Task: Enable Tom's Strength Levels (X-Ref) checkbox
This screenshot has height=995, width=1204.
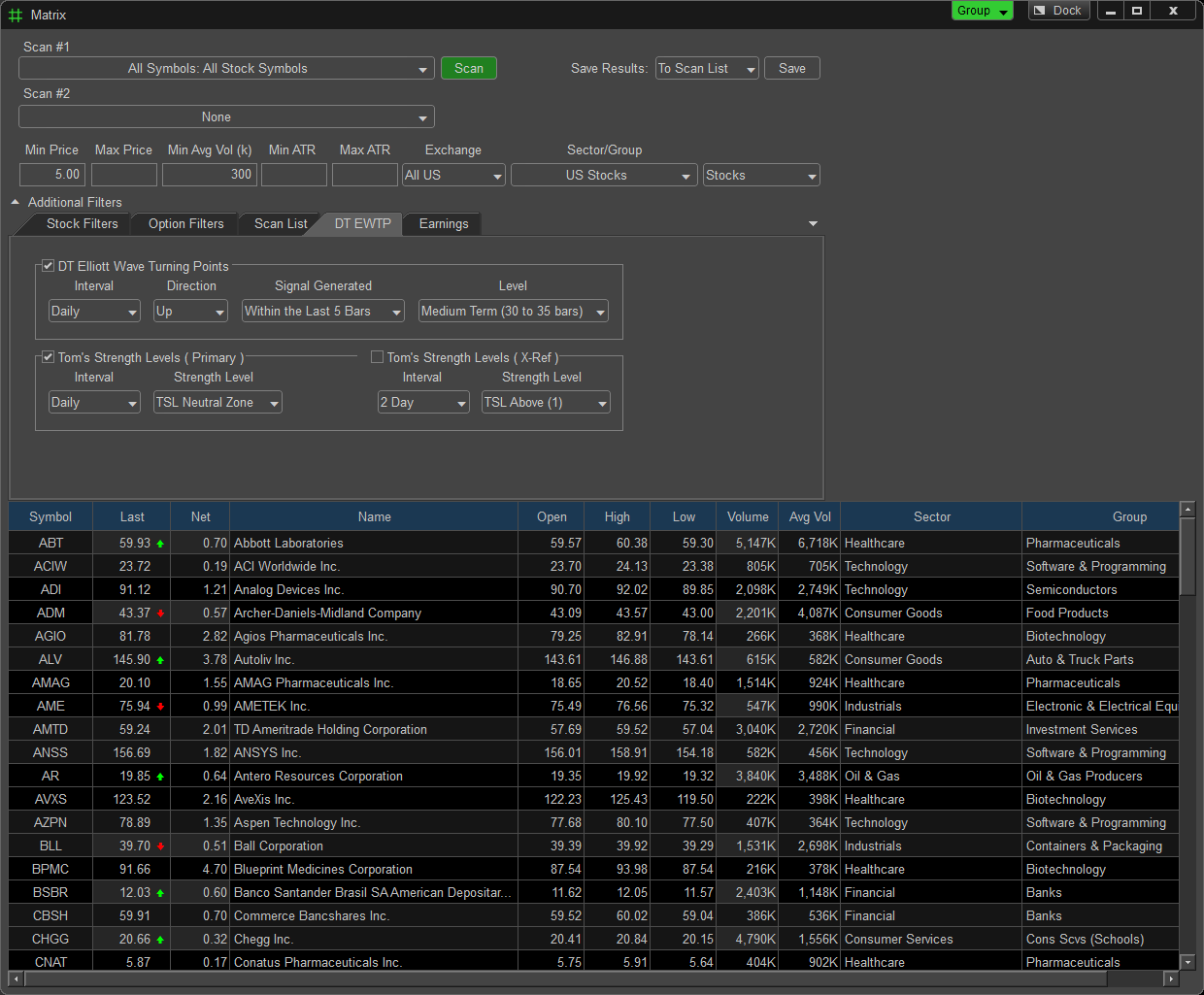Action: (x=377, y=357)
